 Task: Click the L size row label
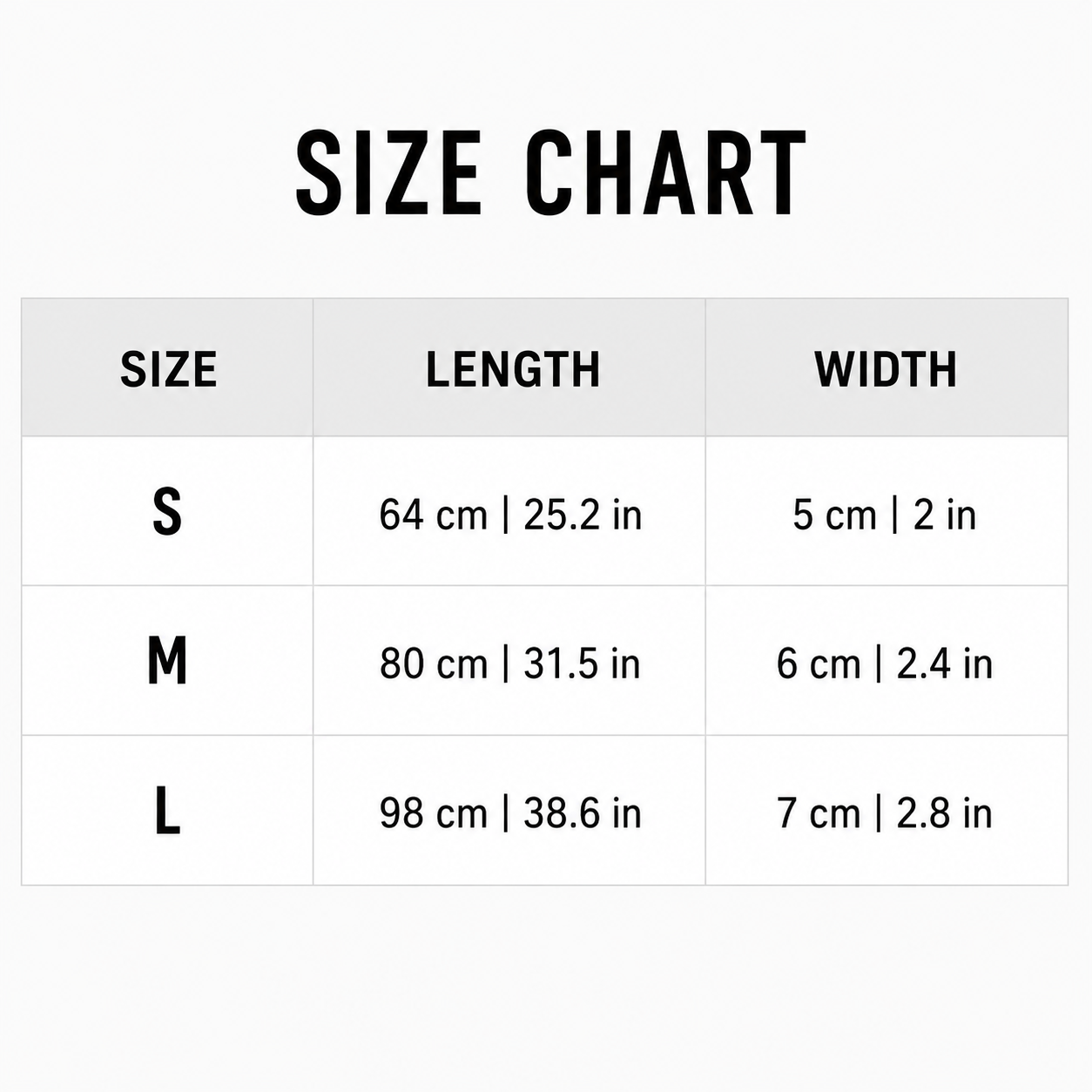coord(167,811)
